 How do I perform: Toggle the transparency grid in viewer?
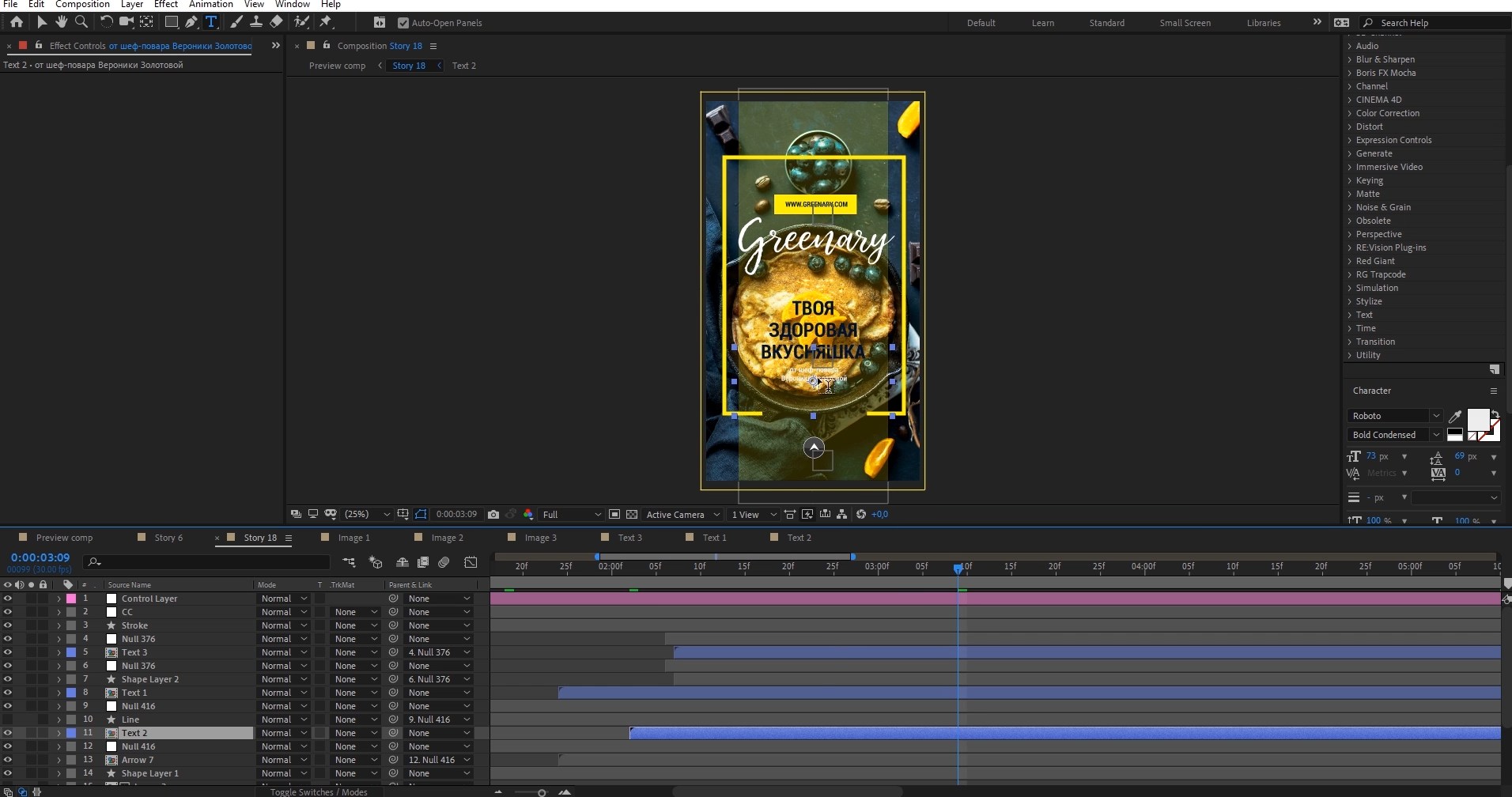(x=632, y=514)
